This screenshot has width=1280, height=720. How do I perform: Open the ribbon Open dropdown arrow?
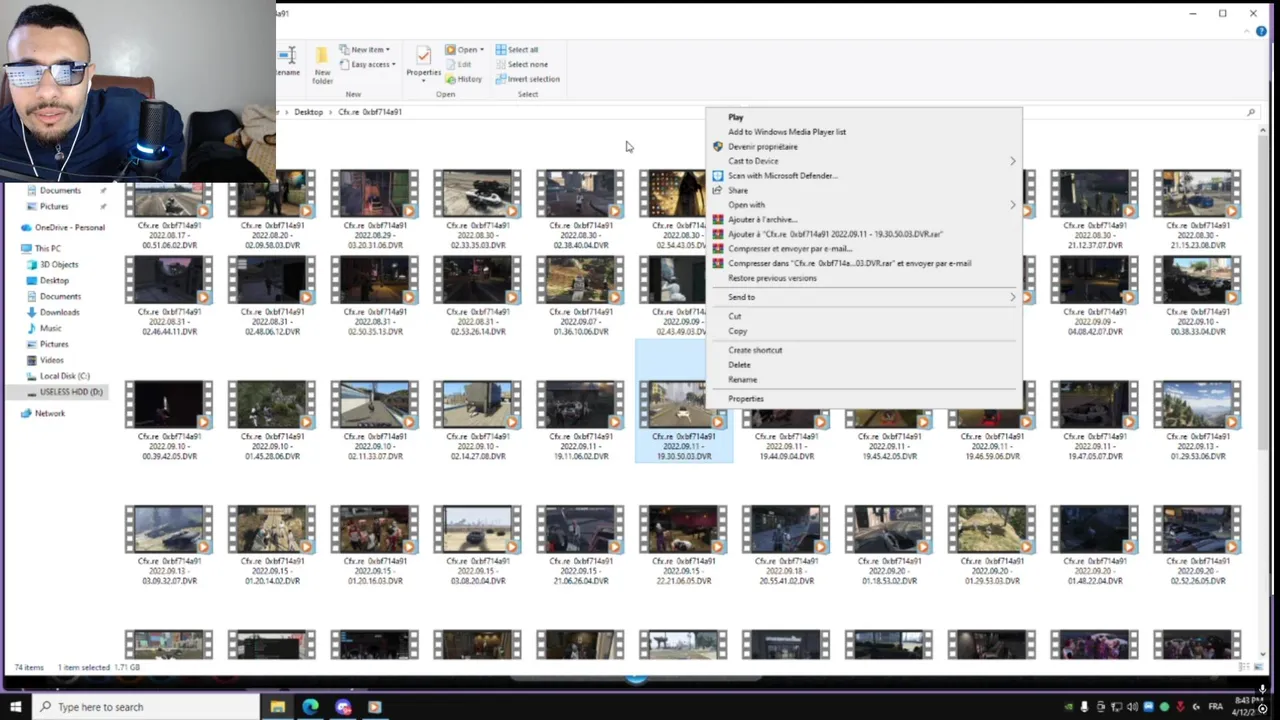click(482, 50)
